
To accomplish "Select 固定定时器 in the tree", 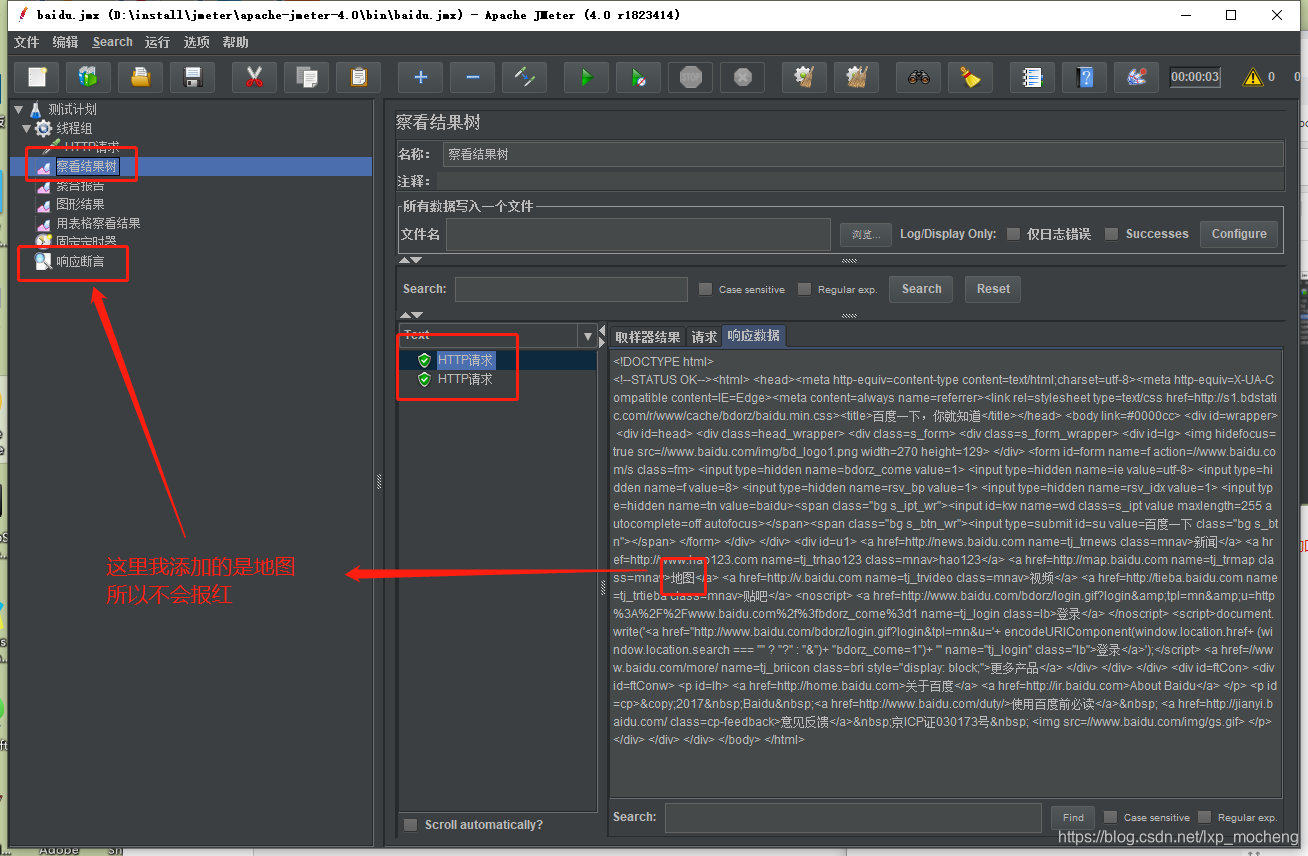I will [86, 242].
